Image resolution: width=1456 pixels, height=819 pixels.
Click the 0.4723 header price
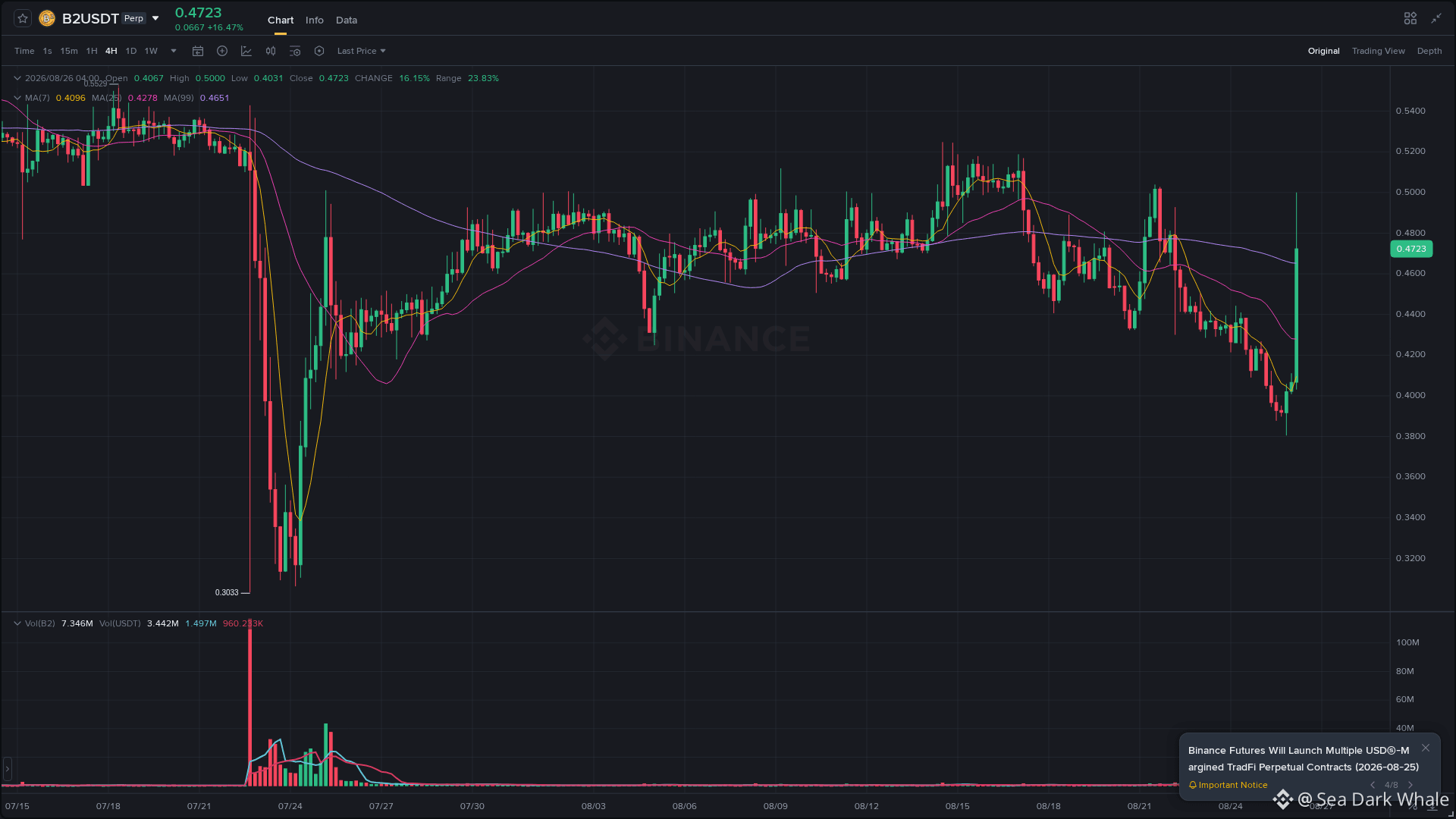[x=199, y=13]
